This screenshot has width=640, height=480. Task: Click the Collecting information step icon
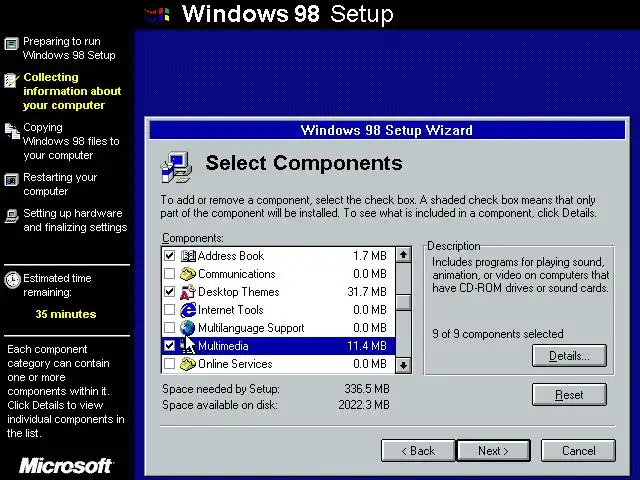11,80
